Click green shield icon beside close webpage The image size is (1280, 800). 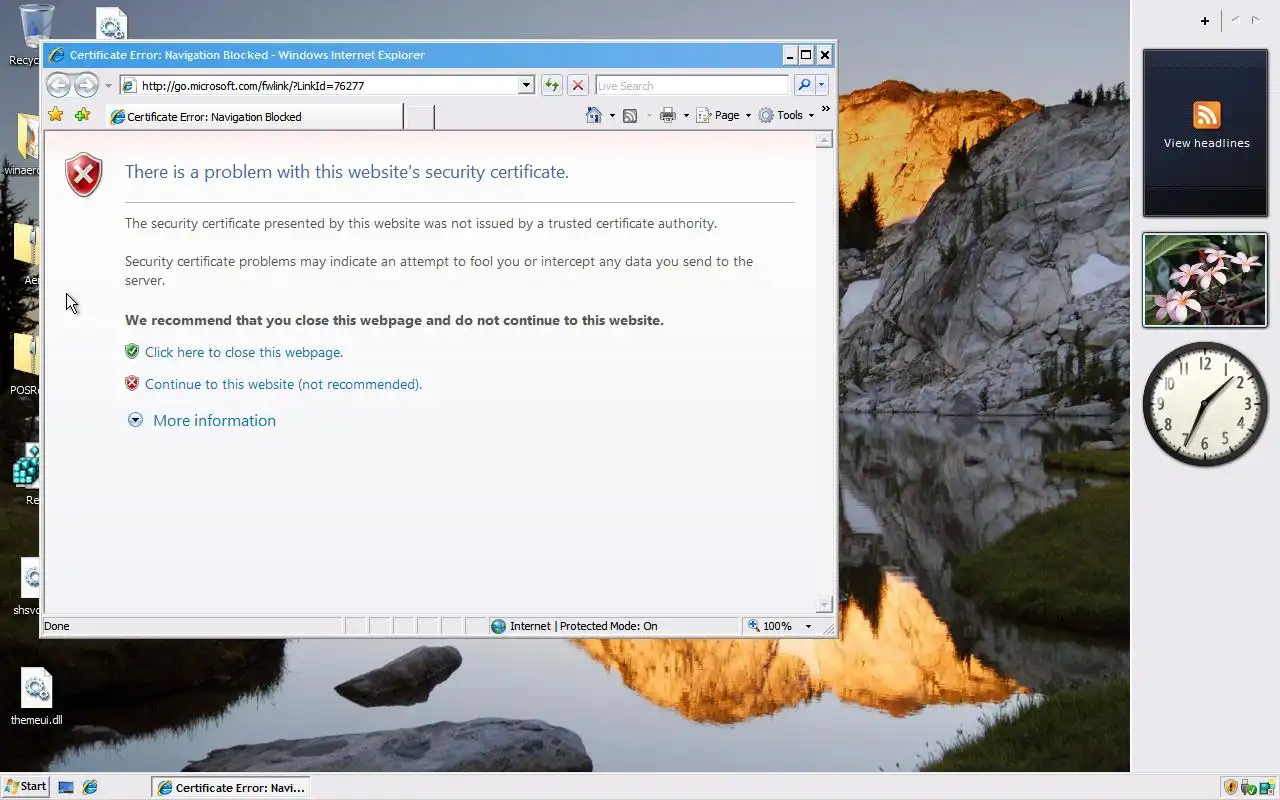click(x=132, y=351)
